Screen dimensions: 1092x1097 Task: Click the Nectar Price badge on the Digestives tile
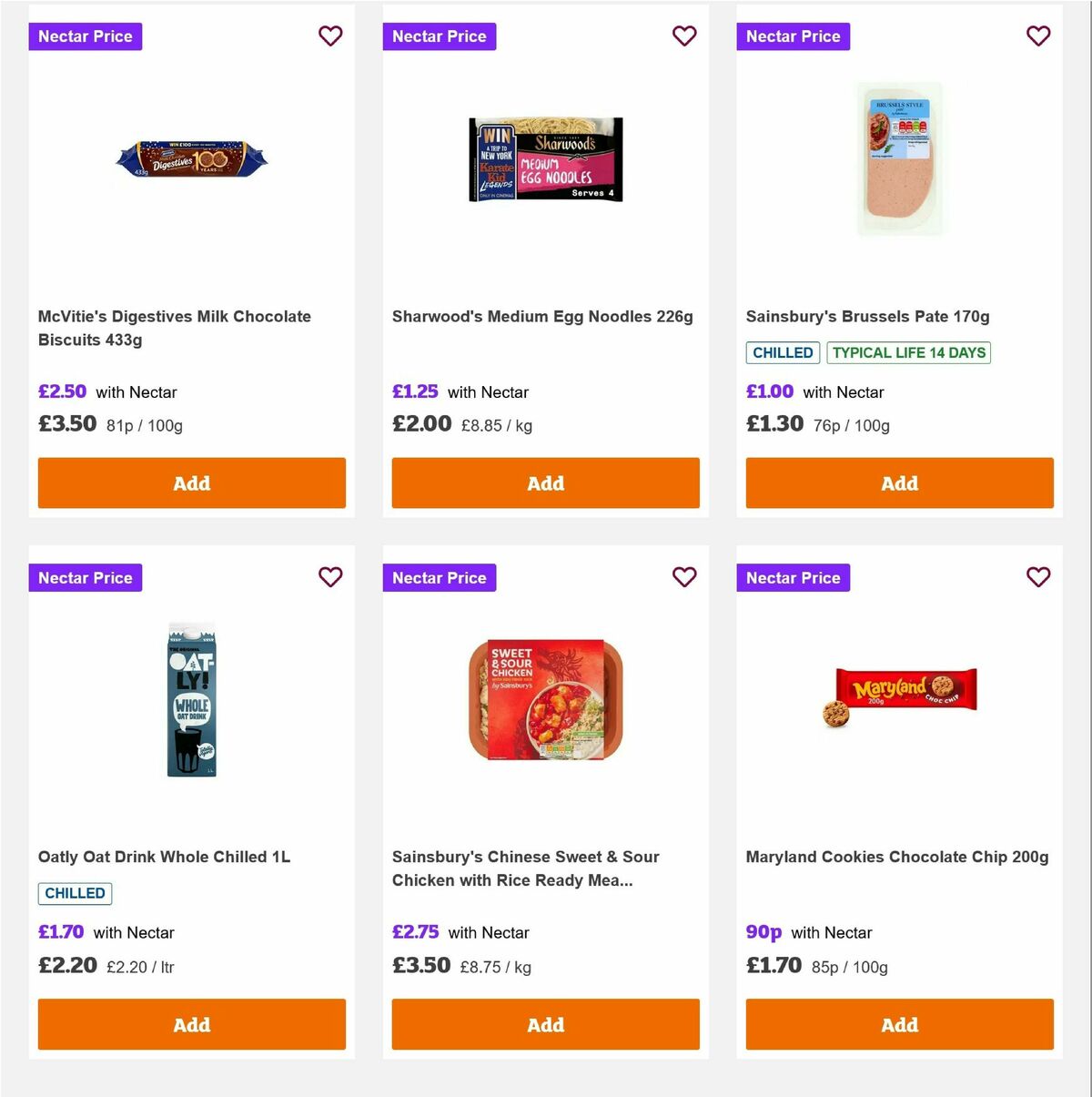coord(85,36)
